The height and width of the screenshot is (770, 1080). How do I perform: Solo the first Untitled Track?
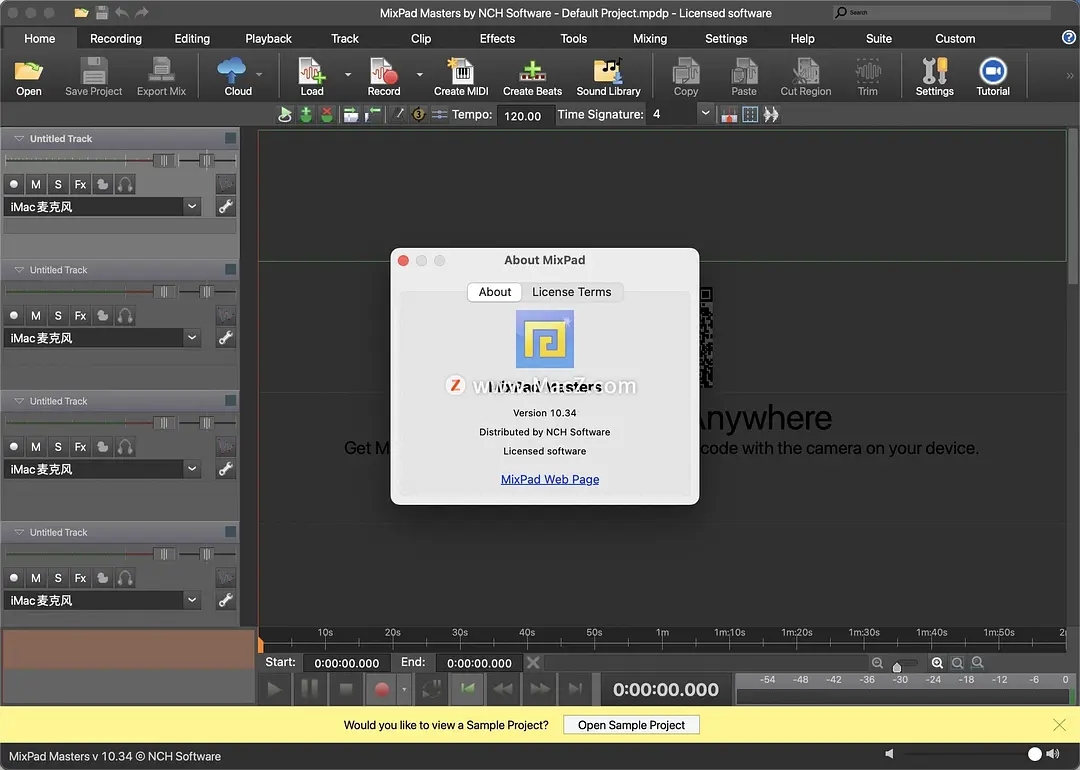coord(58,185)
